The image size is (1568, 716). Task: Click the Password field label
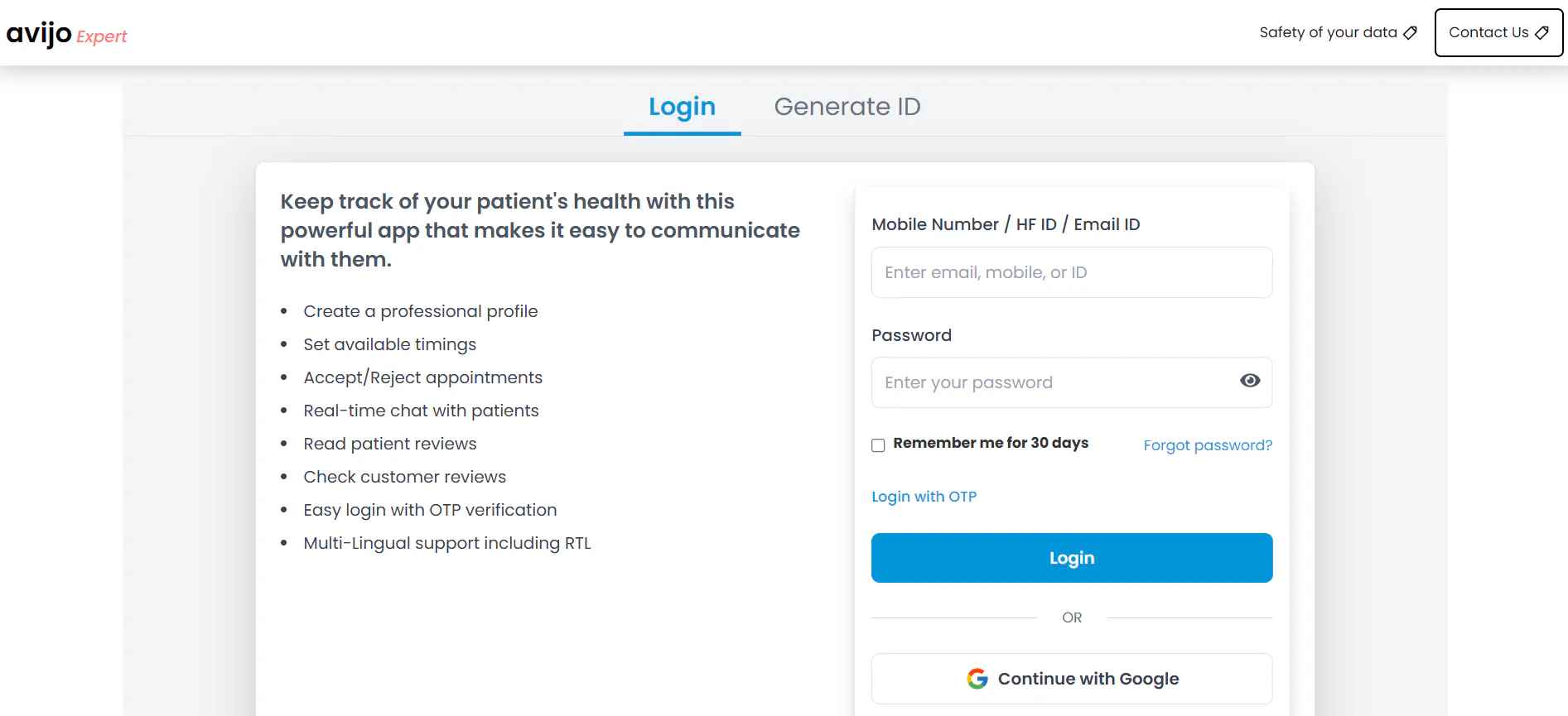click(x=911, y=335)
